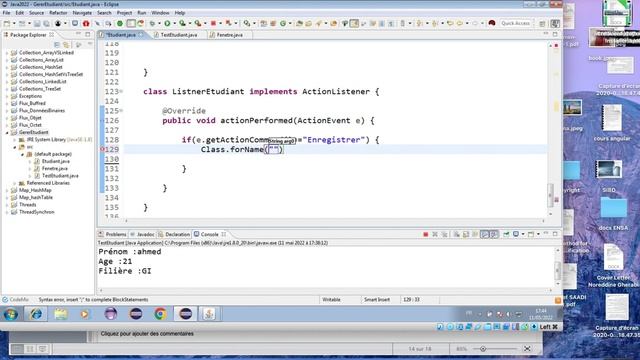Click 'Cliquez pour ajouter des commentaires' text
The width and height of the screenshot is (640, 360).
[x=147, y=334]
